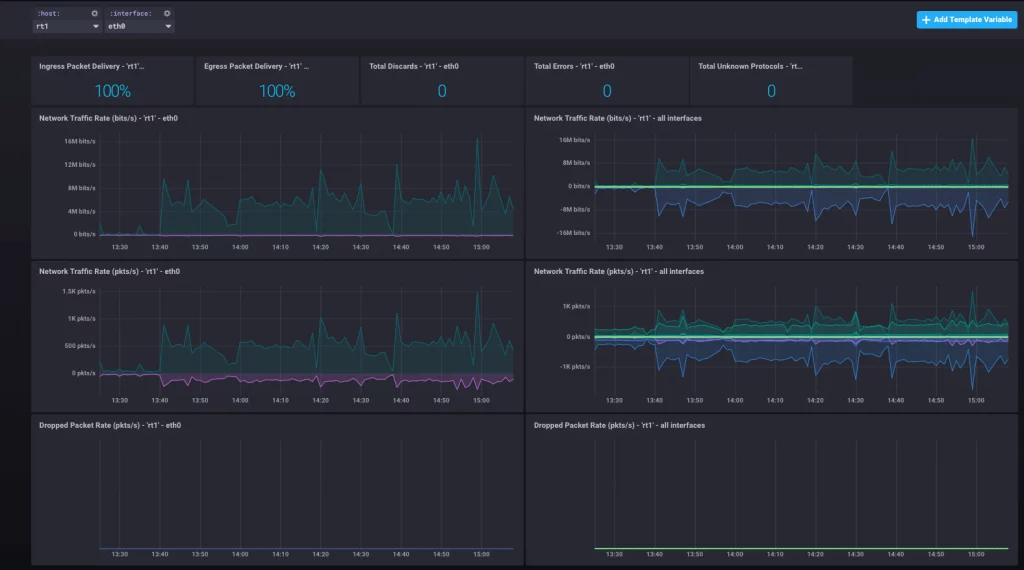Click the Add Template Variable button

pos(966,19)
